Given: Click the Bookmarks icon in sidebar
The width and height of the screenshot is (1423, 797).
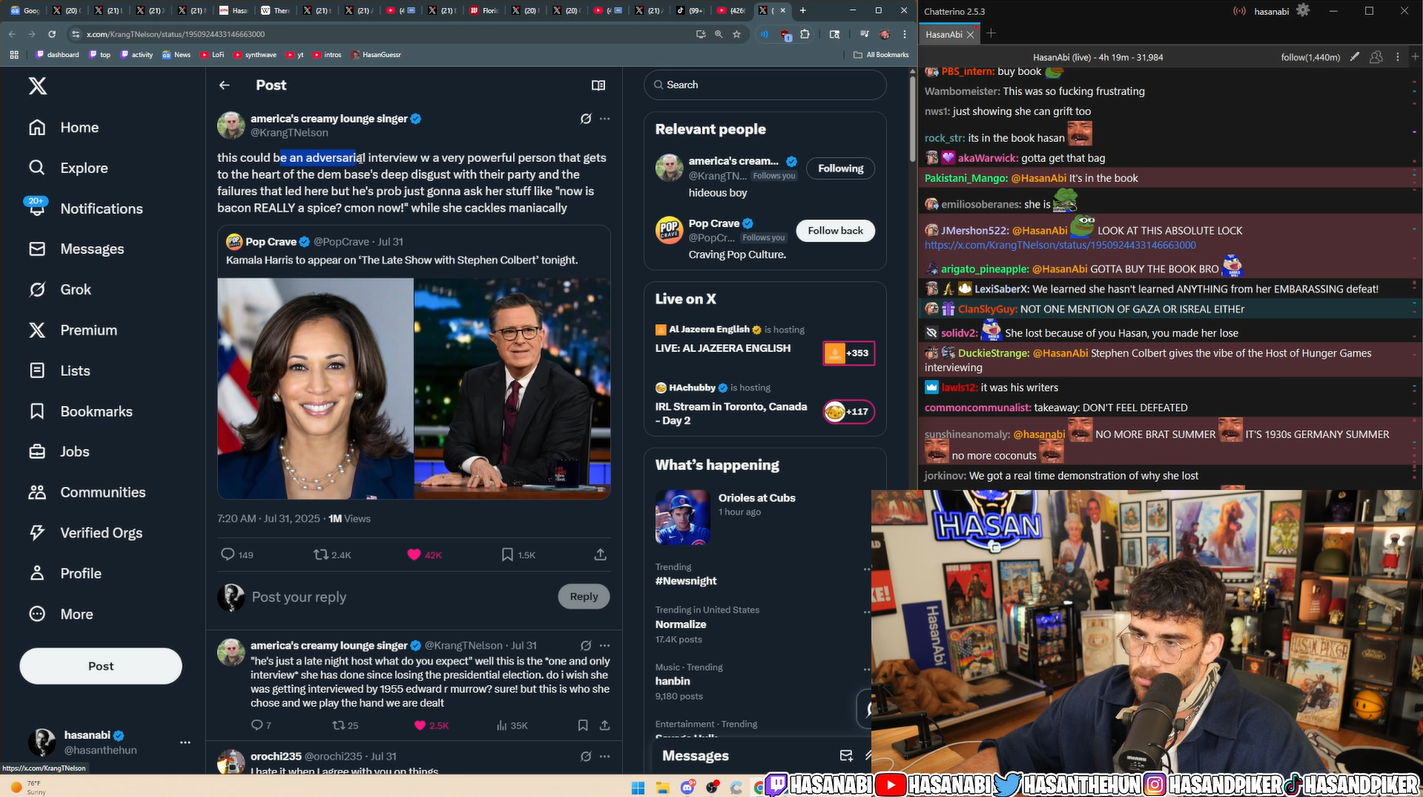Looking at the screenshot, I should click(37, 411).
